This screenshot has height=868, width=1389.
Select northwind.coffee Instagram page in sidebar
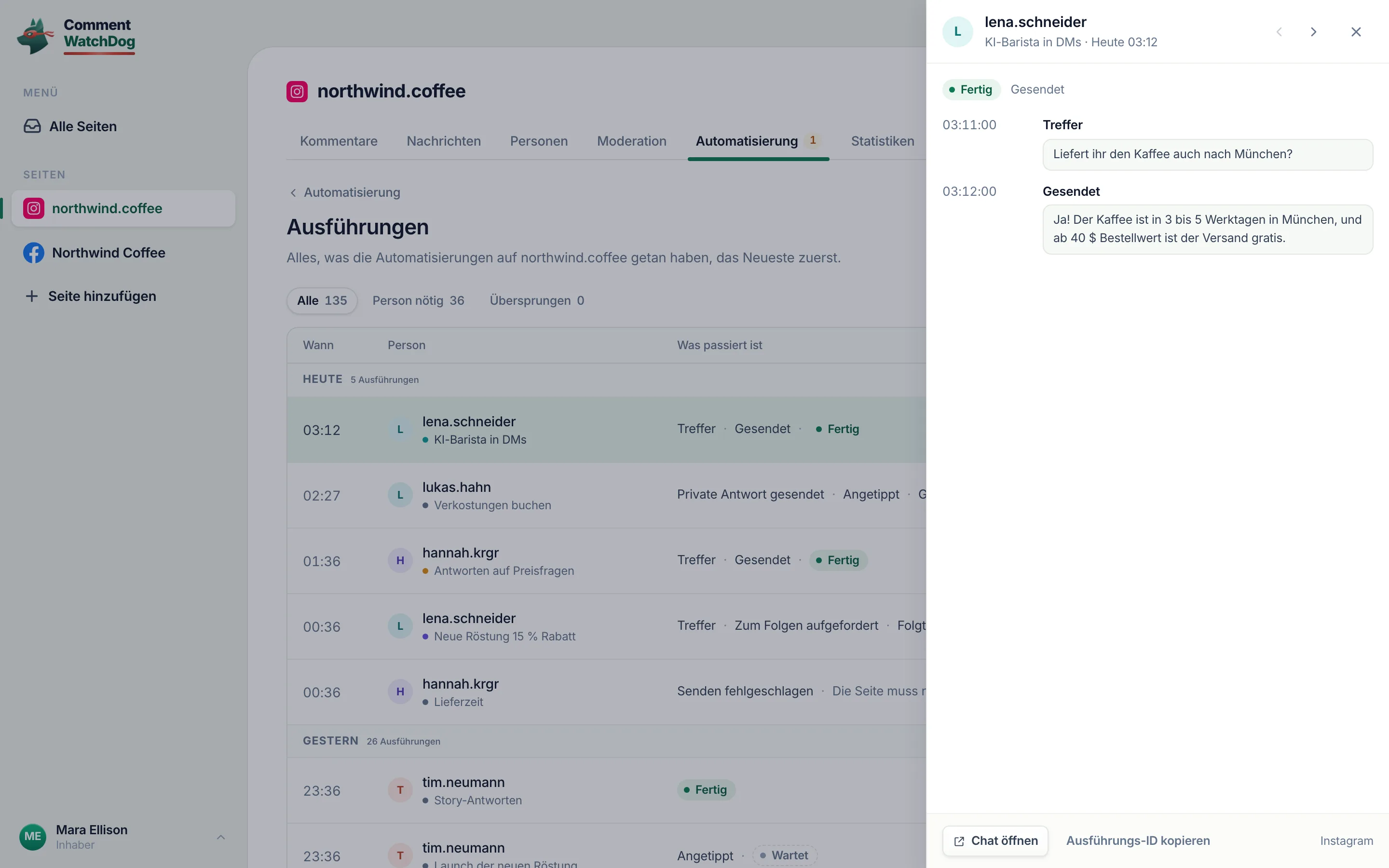(x=123, y=208)
